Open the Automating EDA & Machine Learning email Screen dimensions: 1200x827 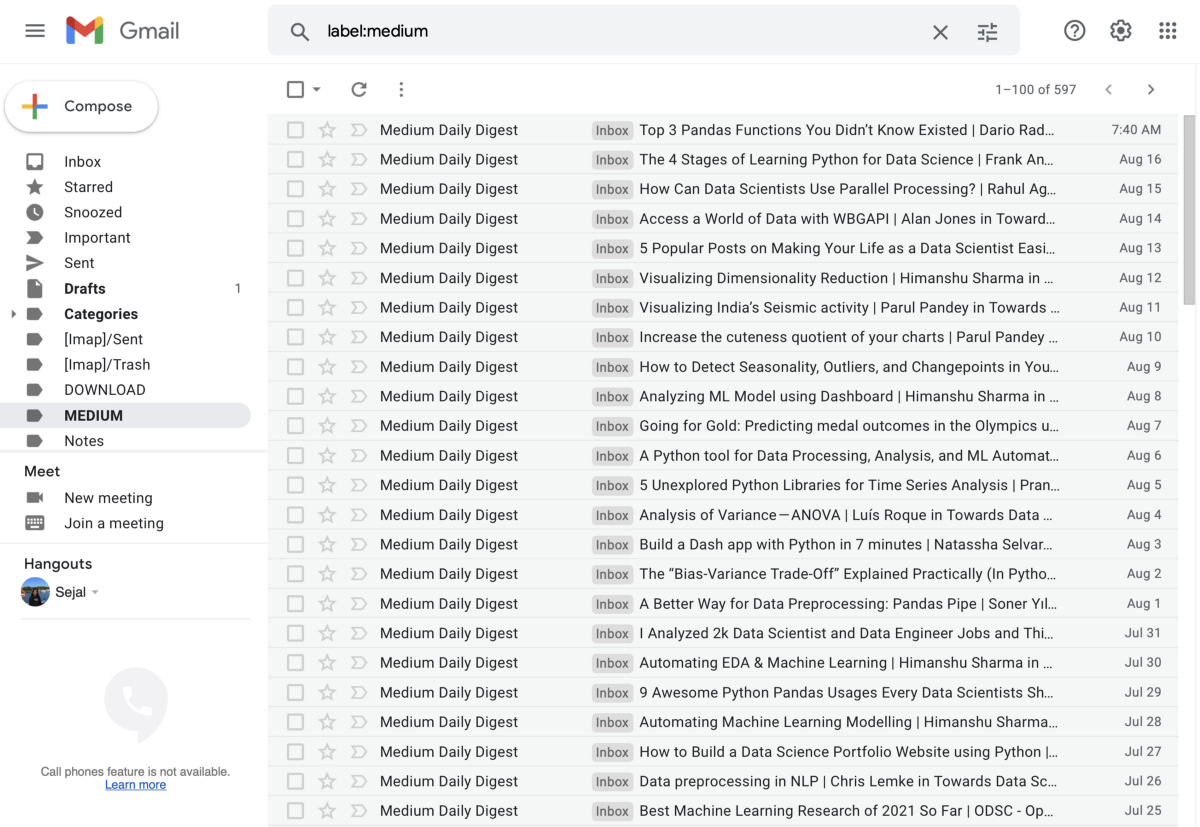pos(723,662)
